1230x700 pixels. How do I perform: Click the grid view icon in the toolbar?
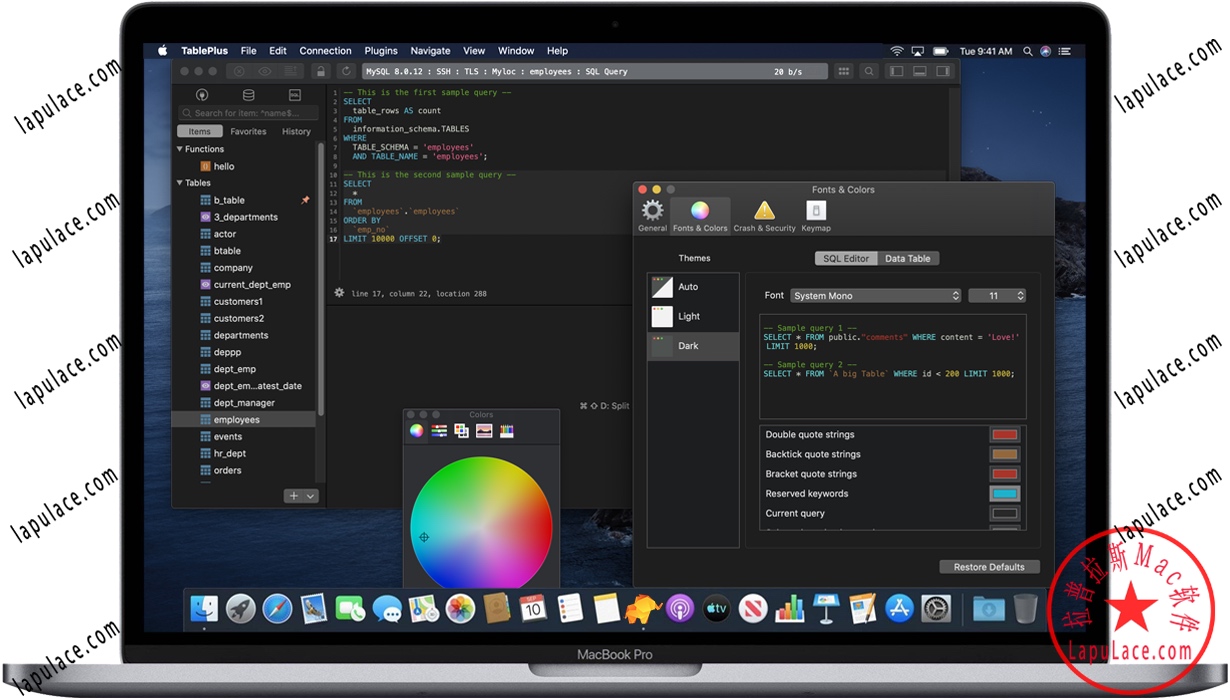click(843, 71)
